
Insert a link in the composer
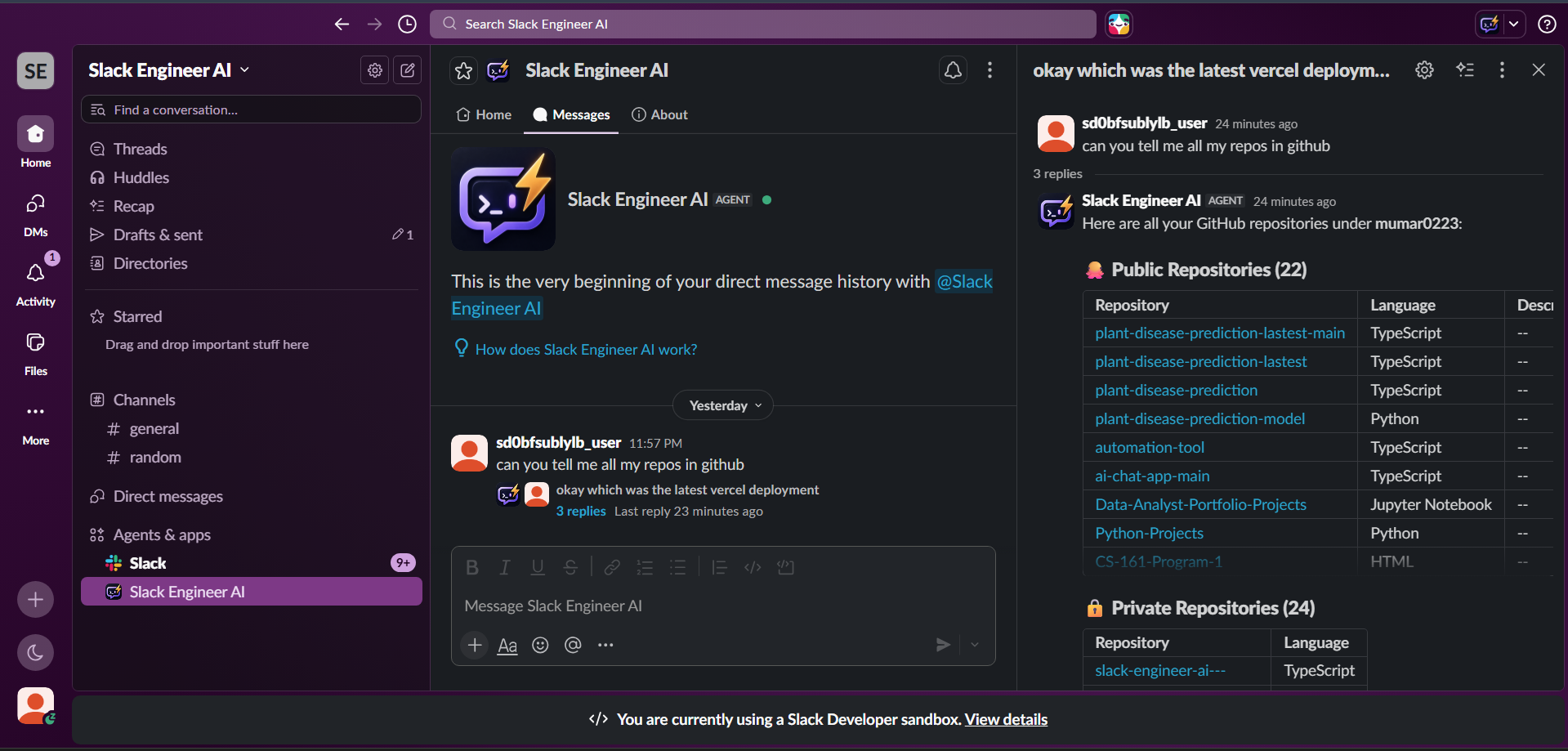click(x=612, y=568)
